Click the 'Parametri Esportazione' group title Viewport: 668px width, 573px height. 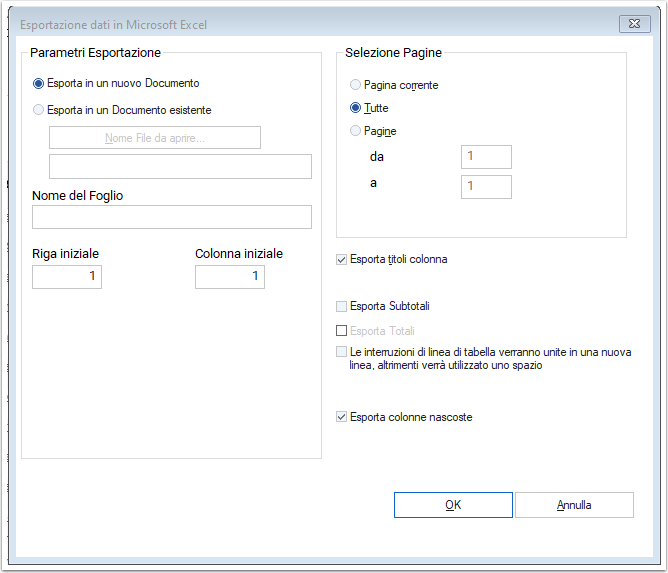95,53
